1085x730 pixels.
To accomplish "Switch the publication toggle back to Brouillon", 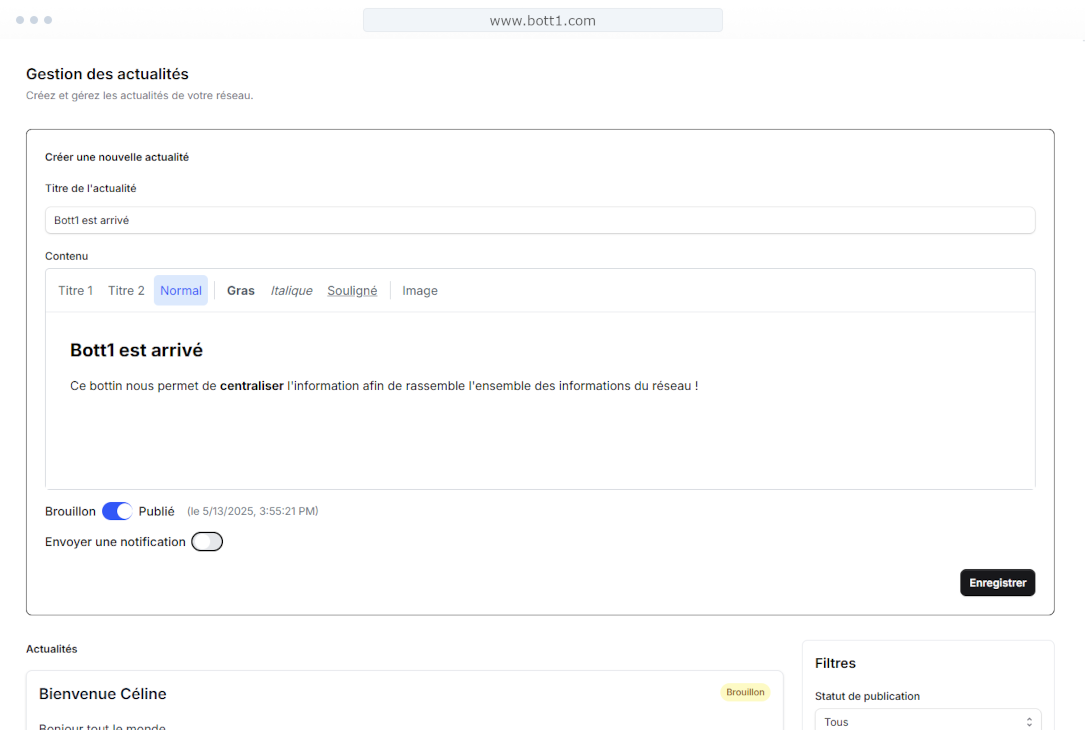I will click(117, 511).
